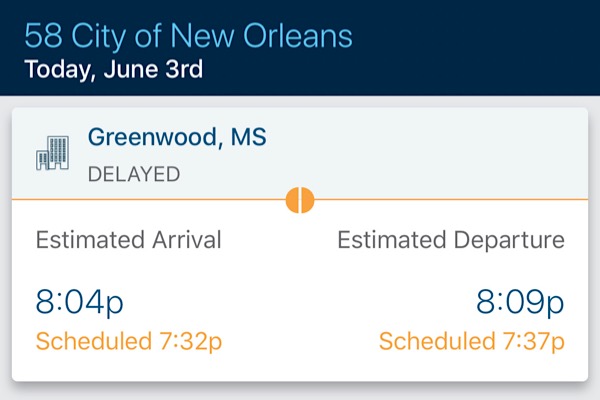600x400 pixels.
Task: Click the station building icon
Action: [53, 152]
